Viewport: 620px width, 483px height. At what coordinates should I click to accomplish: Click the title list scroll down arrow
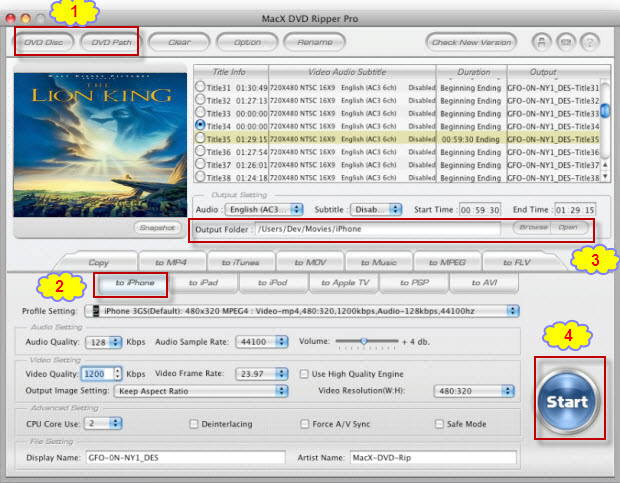pyautogui.click(x=605, y=177)
